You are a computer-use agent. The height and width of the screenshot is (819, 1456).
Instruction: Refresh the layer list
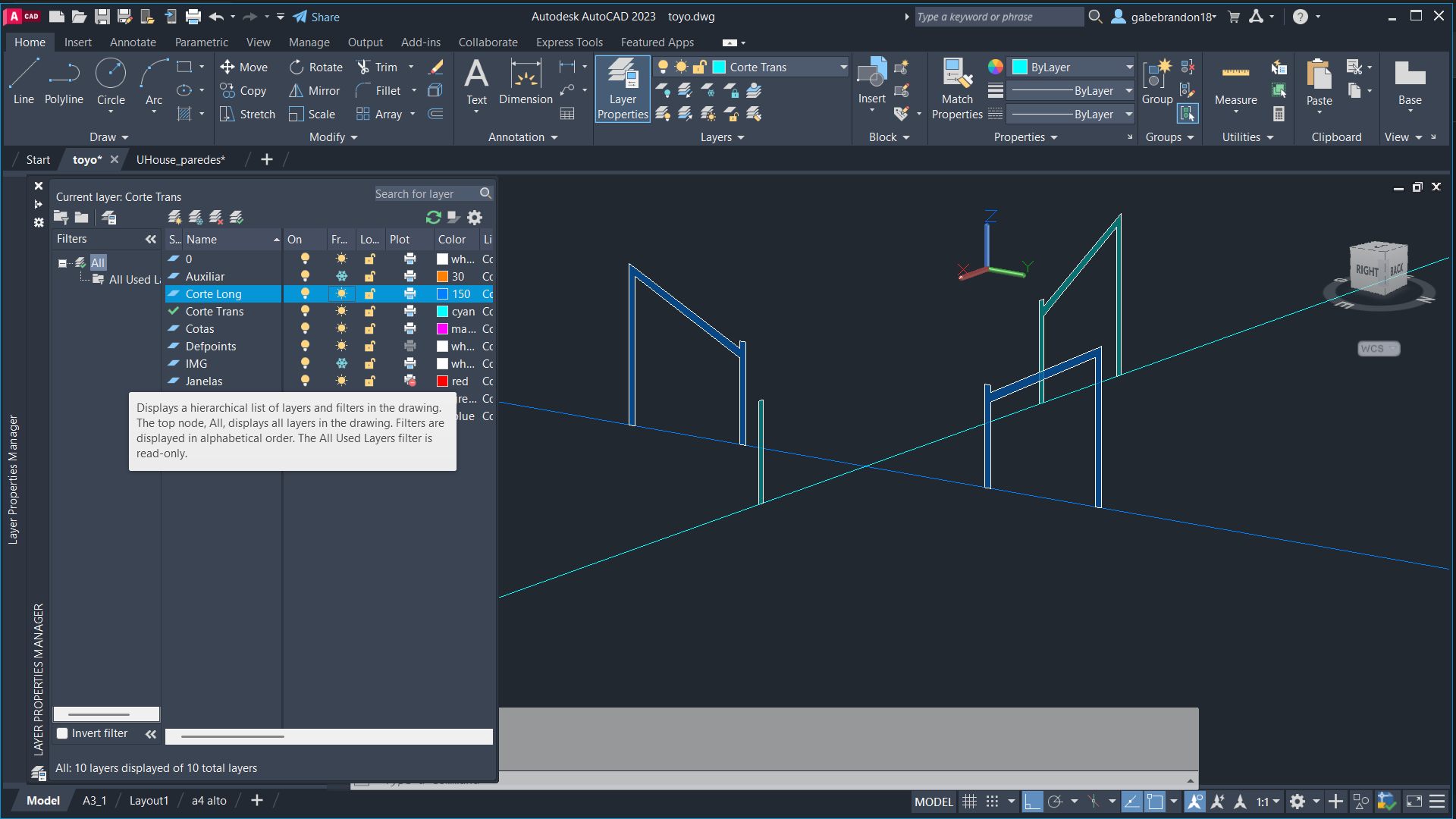[434, 218]
